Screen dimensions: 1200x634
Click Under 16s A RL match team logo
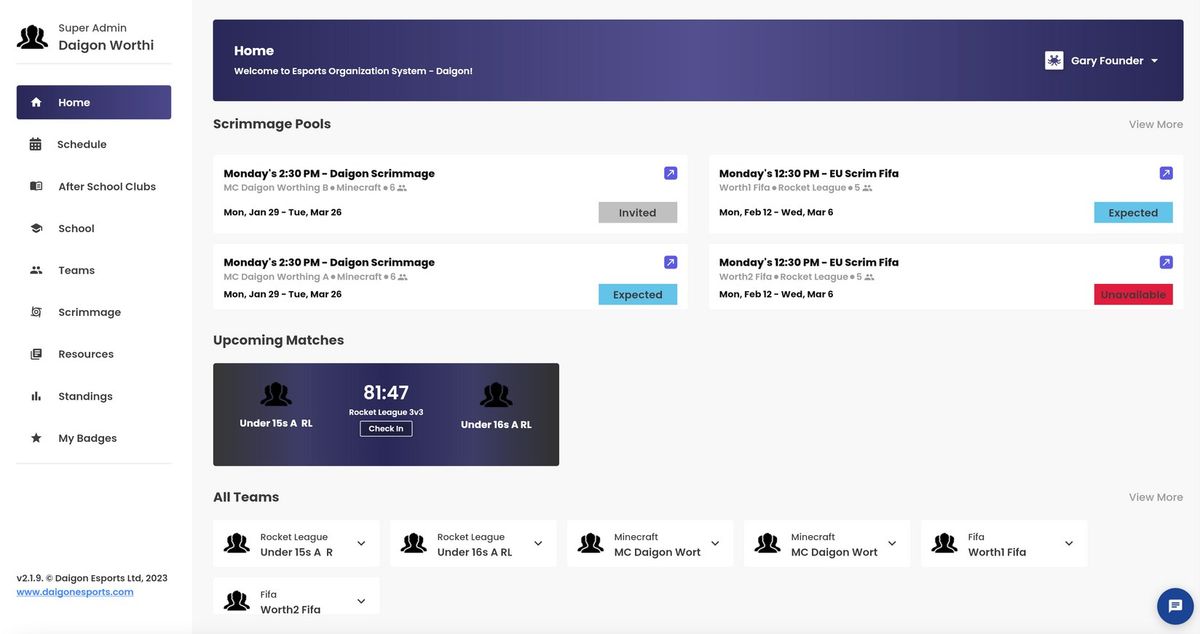click(496, 395)
